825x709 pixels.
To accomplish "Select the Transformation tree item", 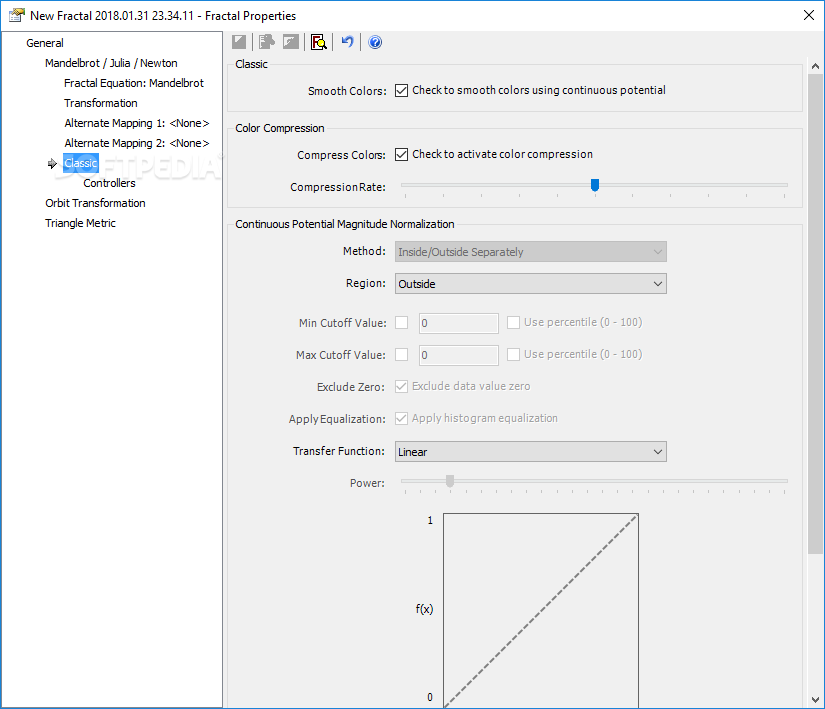I will click(100, 103).
